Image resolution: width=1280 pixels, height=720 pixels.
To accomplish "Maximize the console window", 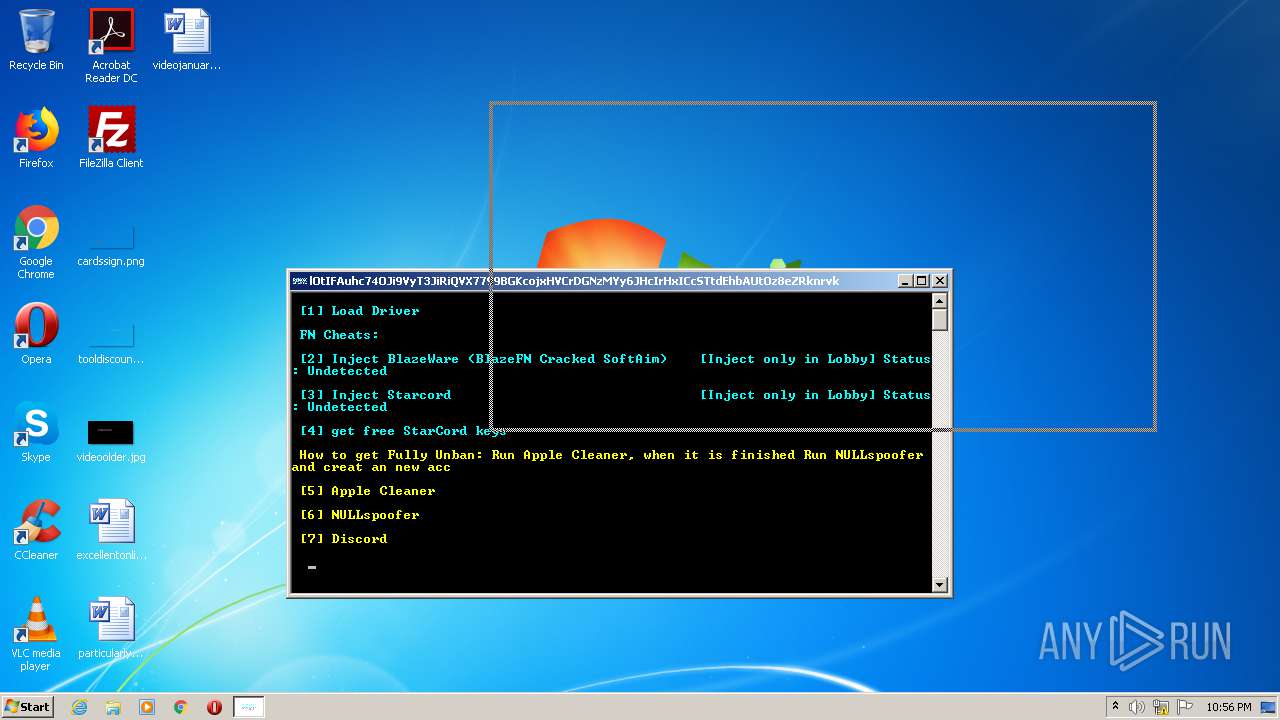I will 922,281.
